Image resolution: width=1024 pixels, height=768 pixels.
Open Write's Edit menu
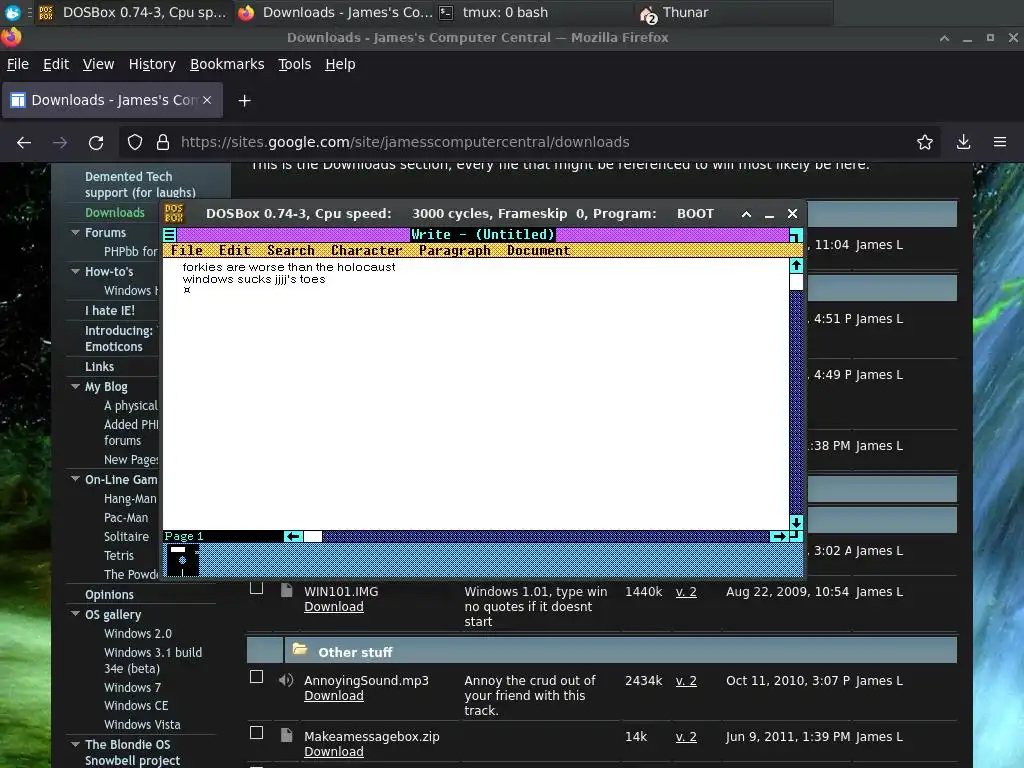(235, 250)
